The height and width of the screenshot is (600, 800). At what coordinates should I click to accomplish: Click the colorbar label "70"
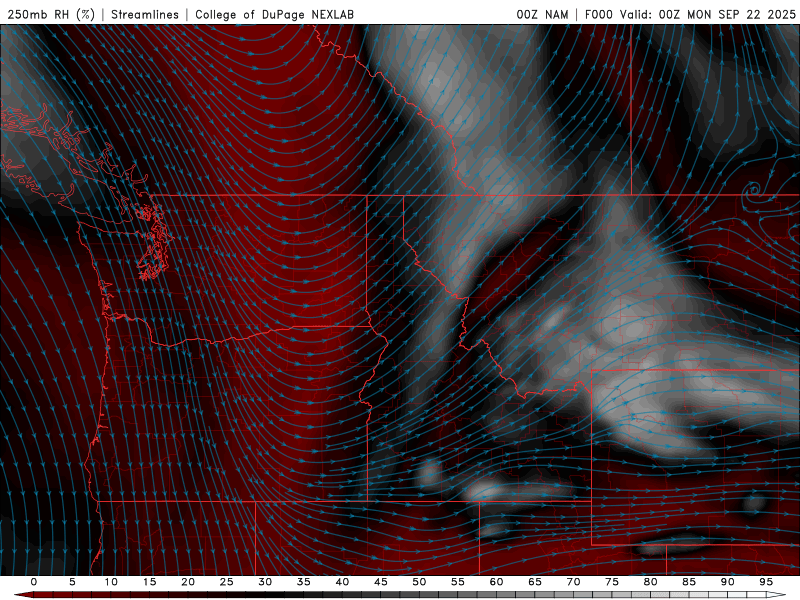[x=573, y=582]
